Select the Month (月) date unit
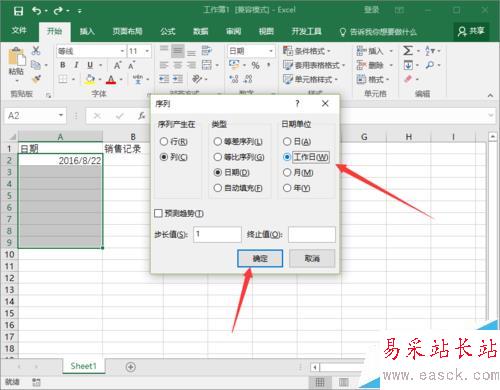 tap(287, 172)
